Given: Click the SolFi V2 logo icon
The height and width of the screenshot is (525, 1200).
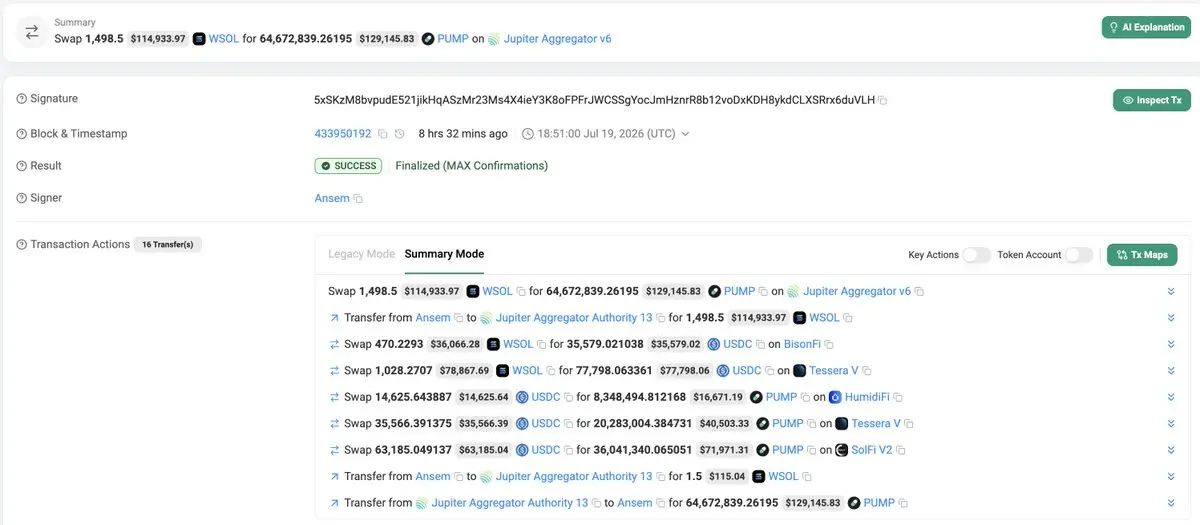Looking at the screenshot, I should coord(841,450).
